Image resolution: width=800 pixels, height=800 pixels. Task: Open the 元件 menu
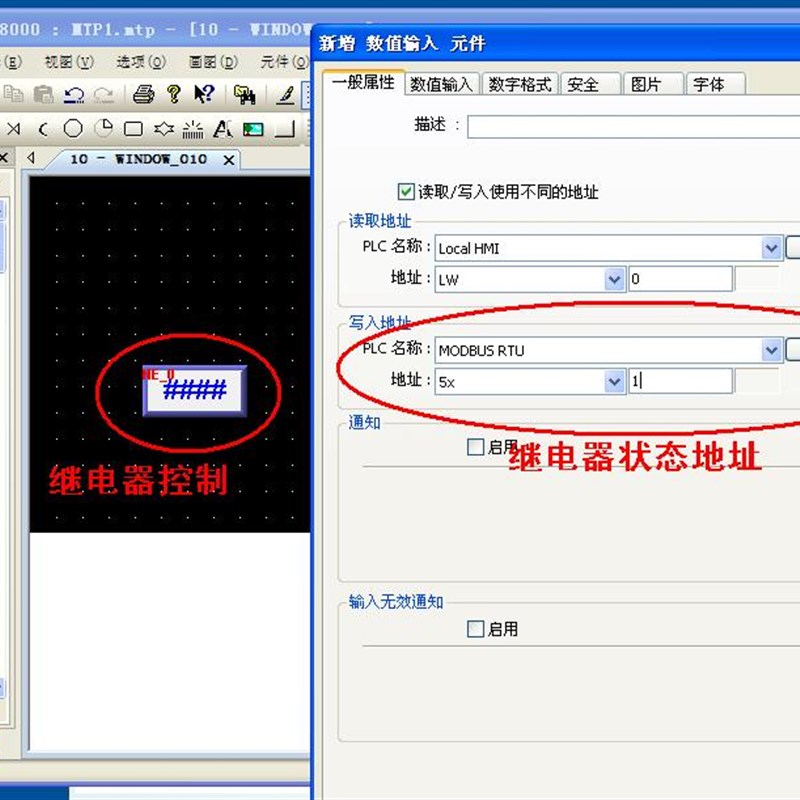tap(285, 62)
